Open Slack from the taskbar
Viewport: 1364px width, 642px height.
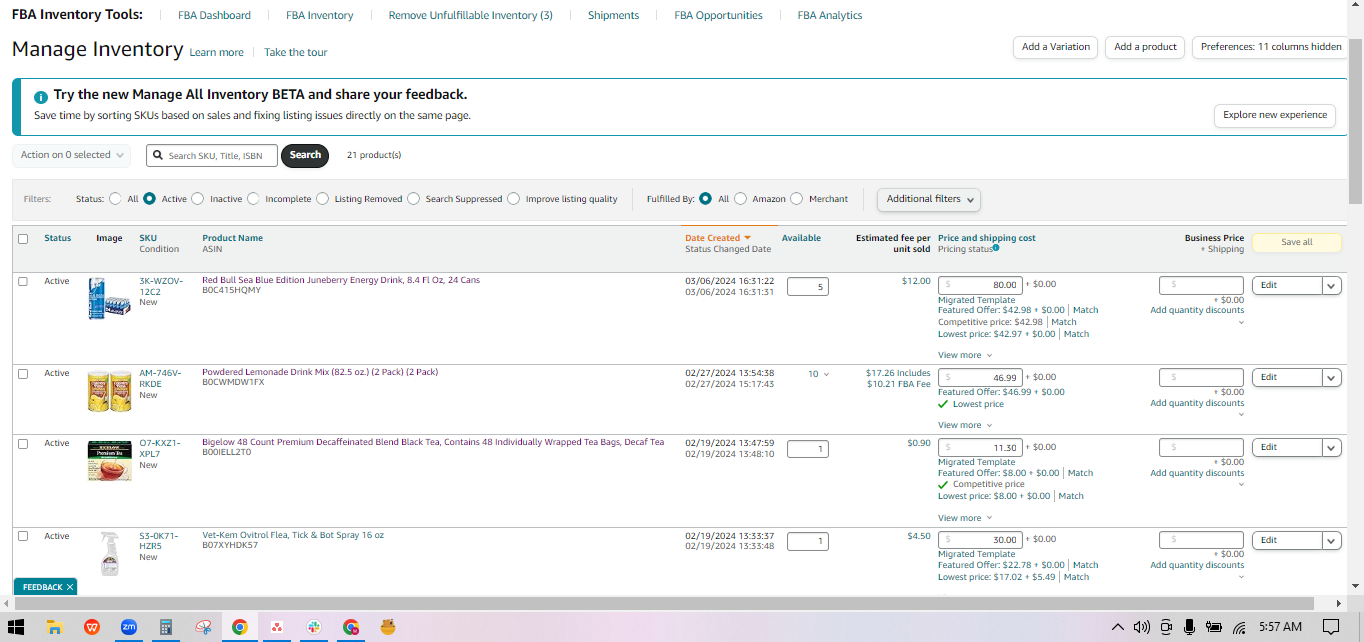click(314, 627)
